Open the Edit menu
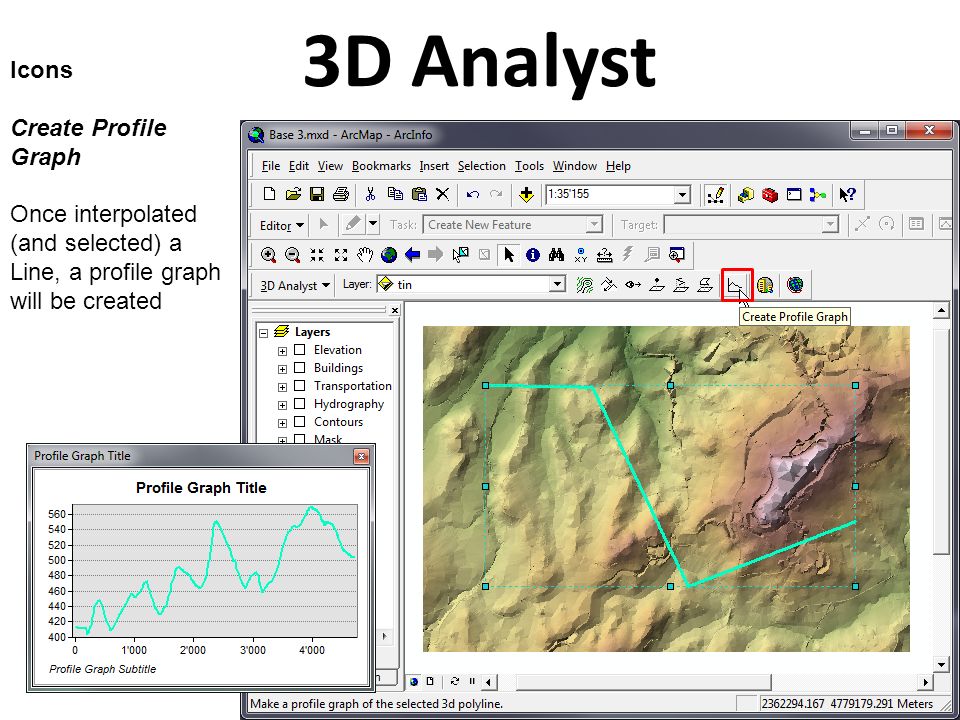Screen dimensions: 960x720 point(299,166)
